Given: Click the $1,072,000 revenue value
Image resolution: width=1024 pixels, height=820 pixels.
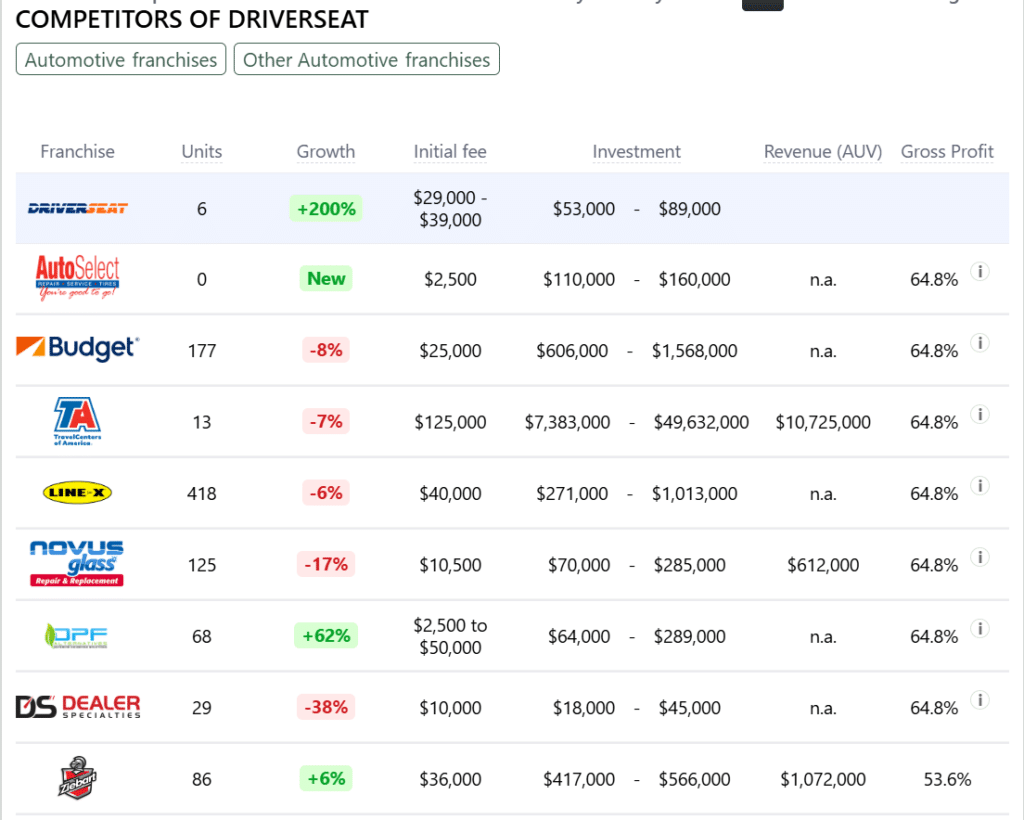Looking at the screenshot, I should tap(823, 780).
